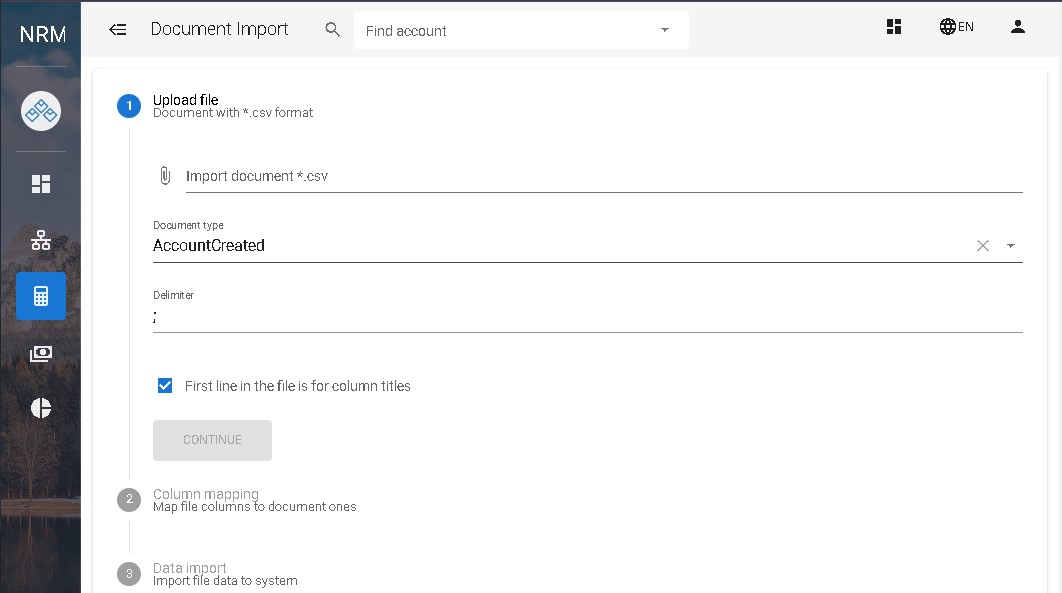Collapse the sidebar with the menu-back icon
Screen dimensions: 1062x593
118,29
